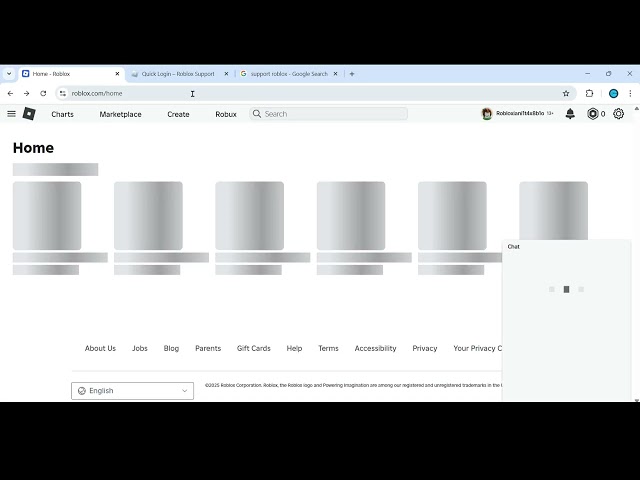Open the Blog footer link
Image resolution: width=640 pixels, height=480 pixels.
(171, 348)
